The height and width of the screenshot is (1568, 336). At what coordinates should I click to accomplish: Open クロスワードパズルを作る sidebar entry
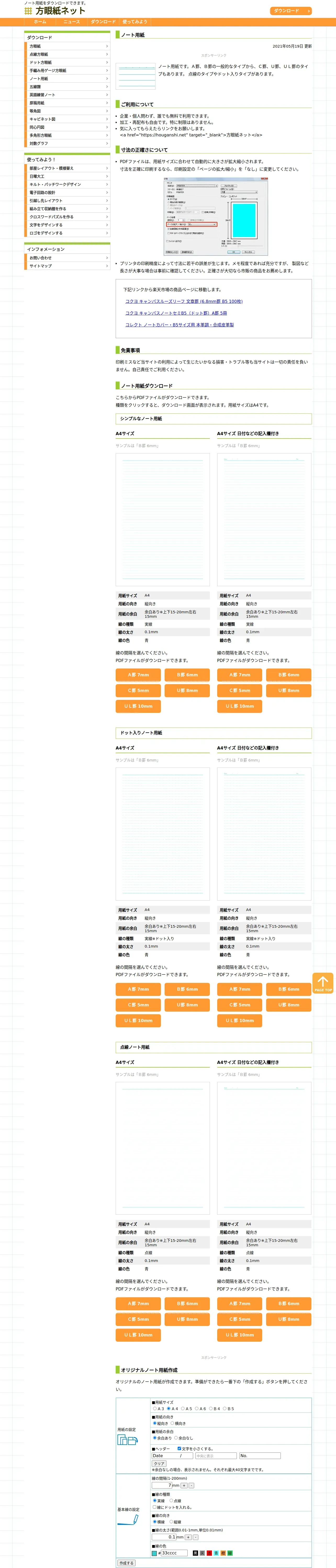67,217
